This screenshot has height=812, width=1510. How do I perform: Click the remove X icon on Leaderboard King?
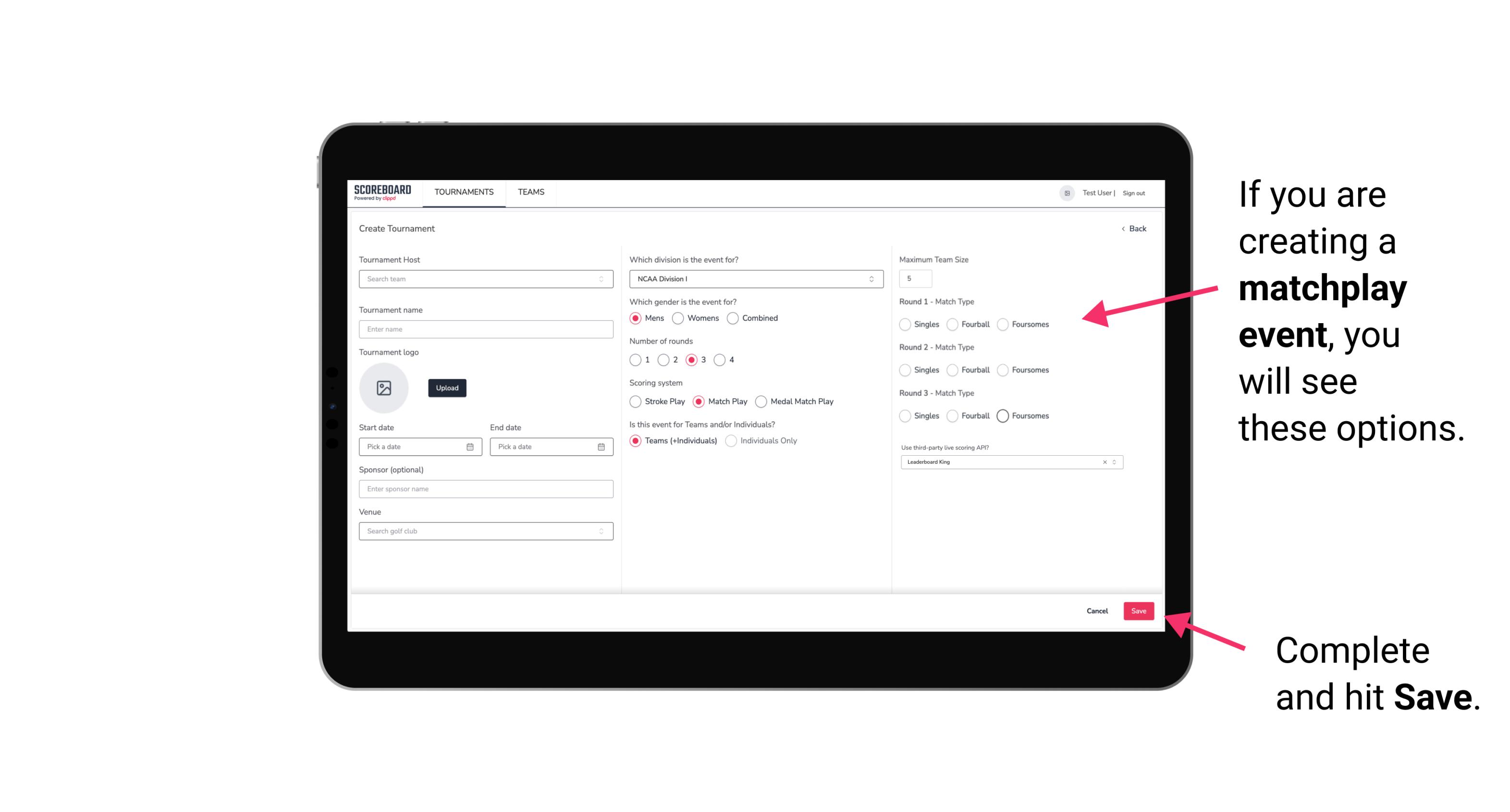[1103, 461]
